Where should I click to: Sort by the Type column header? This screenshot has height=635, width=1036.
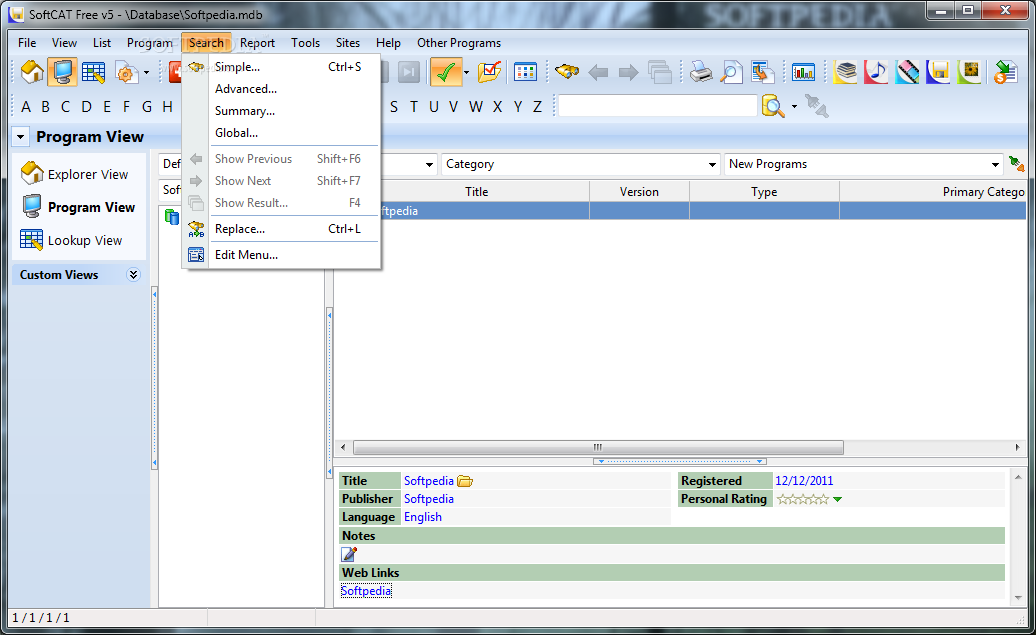[x=764, y=192]
